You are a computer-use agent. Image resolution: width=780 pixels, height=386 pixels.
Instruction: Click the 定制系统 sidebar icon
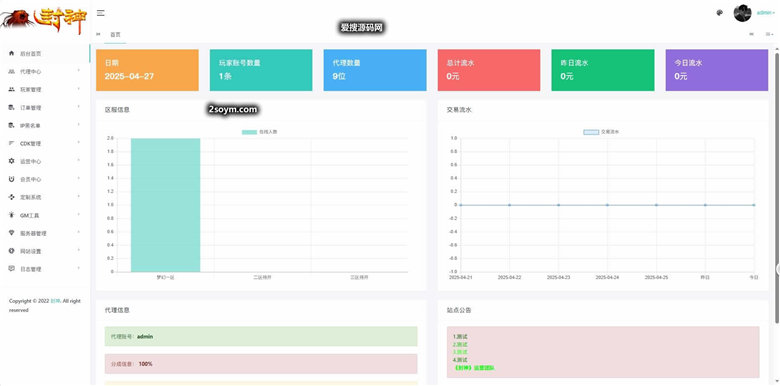[x=11, y=197]
